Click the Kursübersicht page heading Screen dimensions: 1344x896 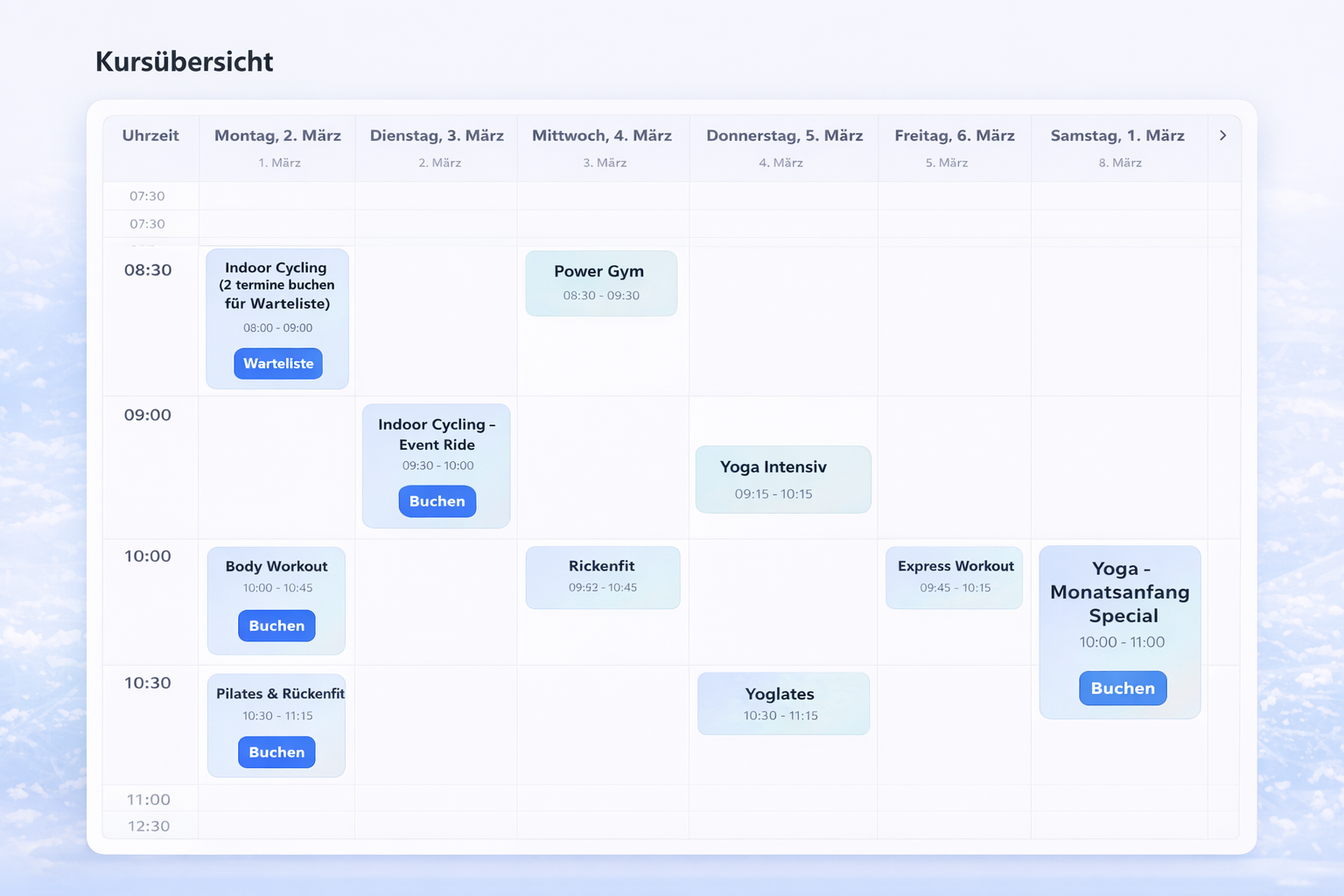pos(185,62)
